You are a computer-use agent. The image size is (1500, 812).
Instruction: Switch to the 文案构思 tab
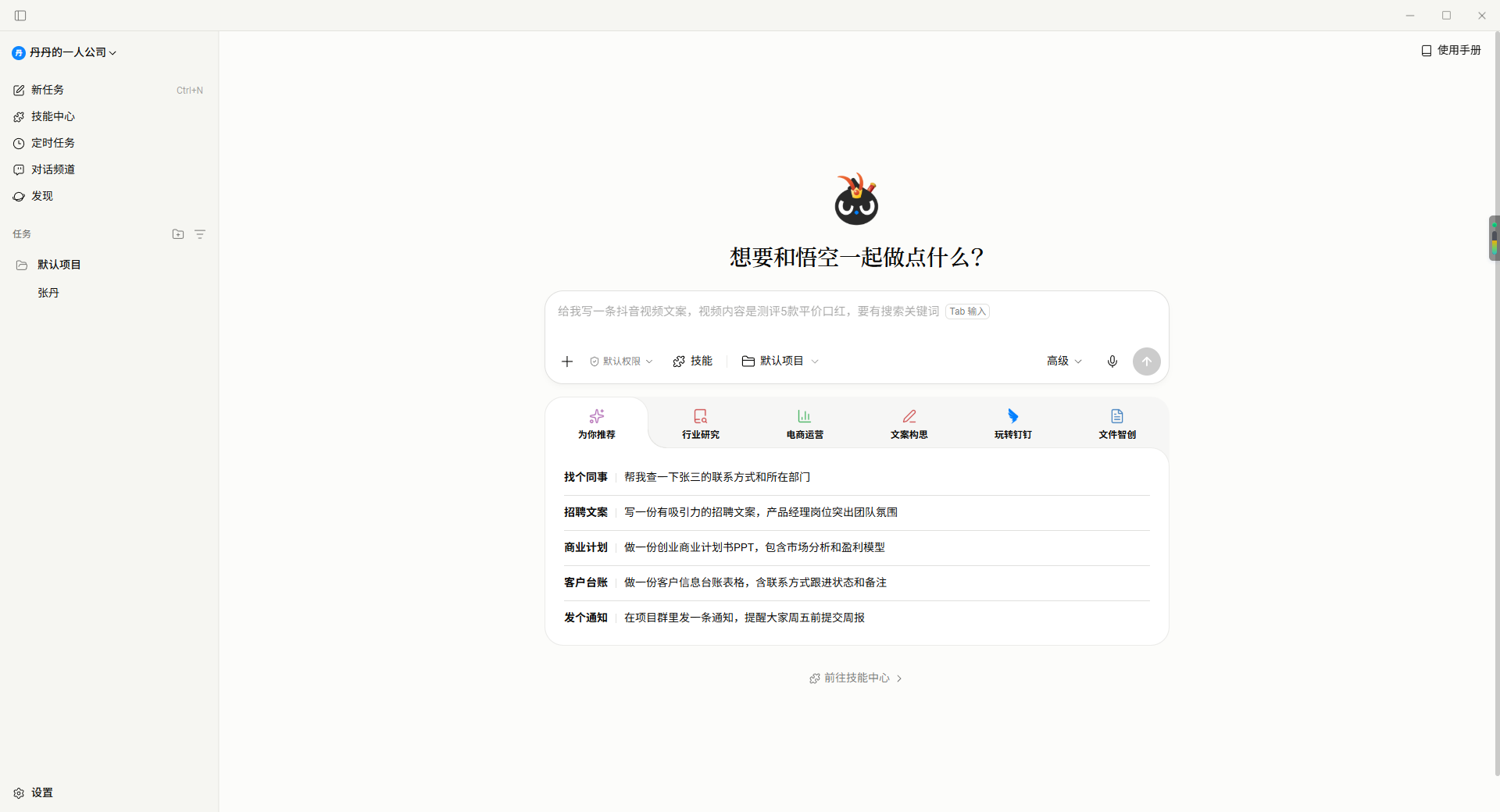tap(909, 424)
